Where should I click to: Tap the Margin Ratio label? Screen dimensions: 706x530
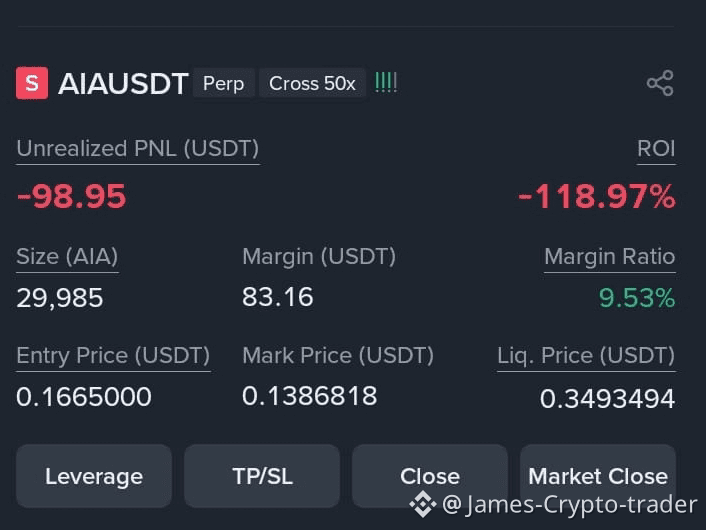coord(610,257)
